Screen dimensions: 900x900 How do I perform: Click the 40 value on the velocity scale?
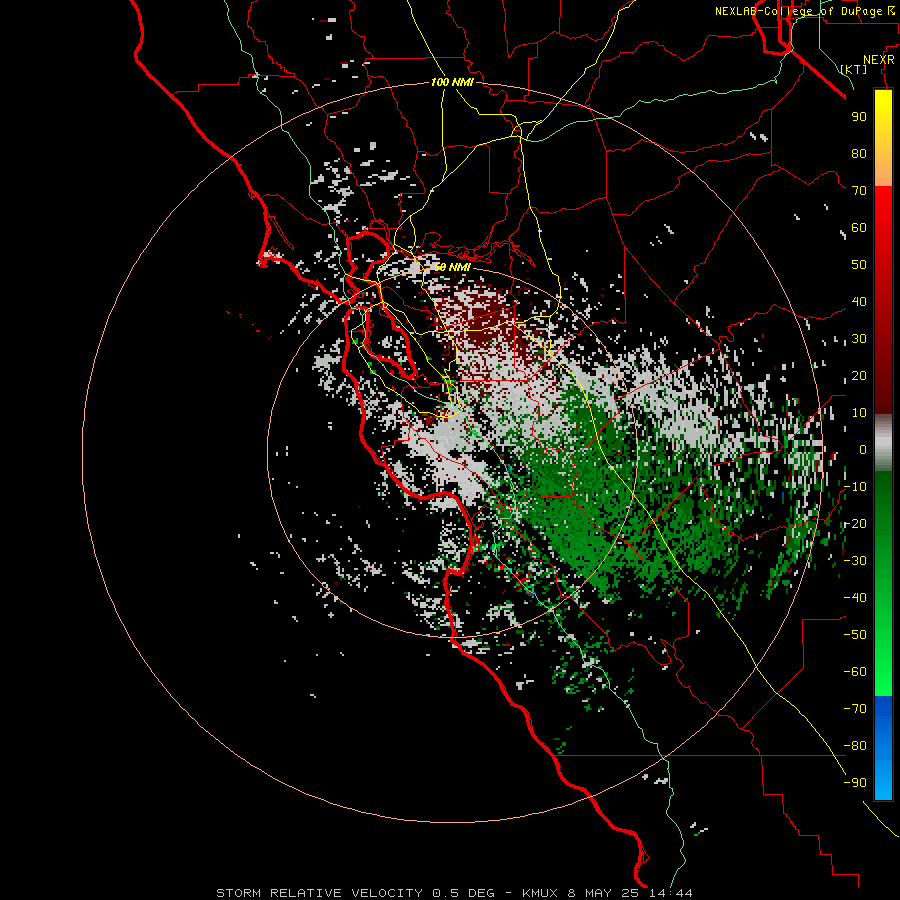pos(859,301)
